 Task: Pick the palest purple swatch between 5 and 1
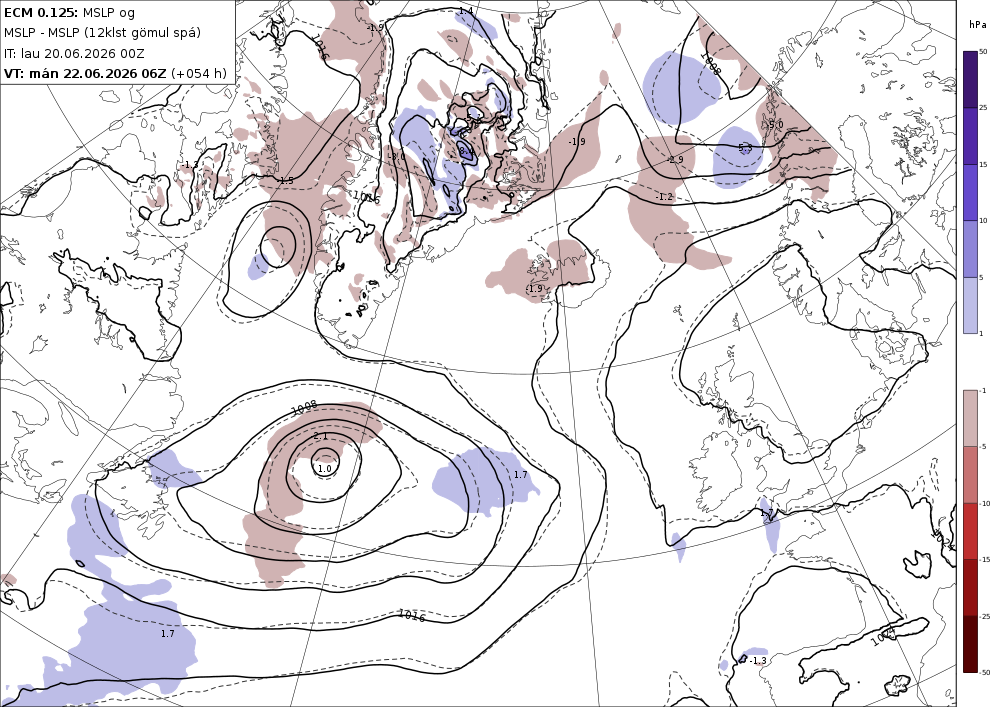pyautogui.click(x=970, y=305)
